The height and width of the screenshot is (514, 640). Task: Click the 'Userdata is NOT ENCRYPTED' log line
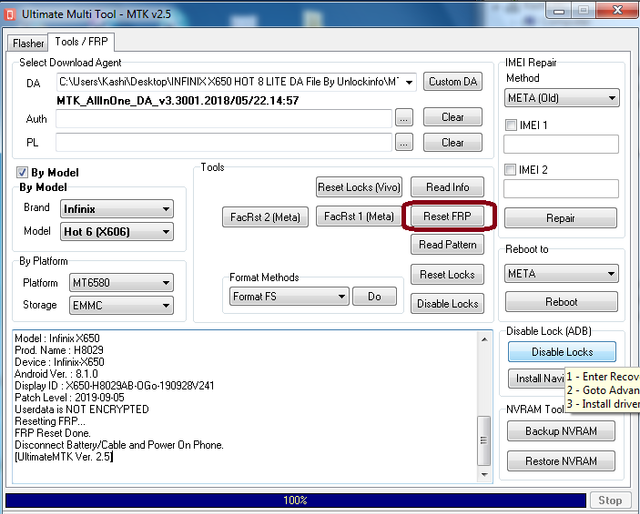tap(82, 409)
